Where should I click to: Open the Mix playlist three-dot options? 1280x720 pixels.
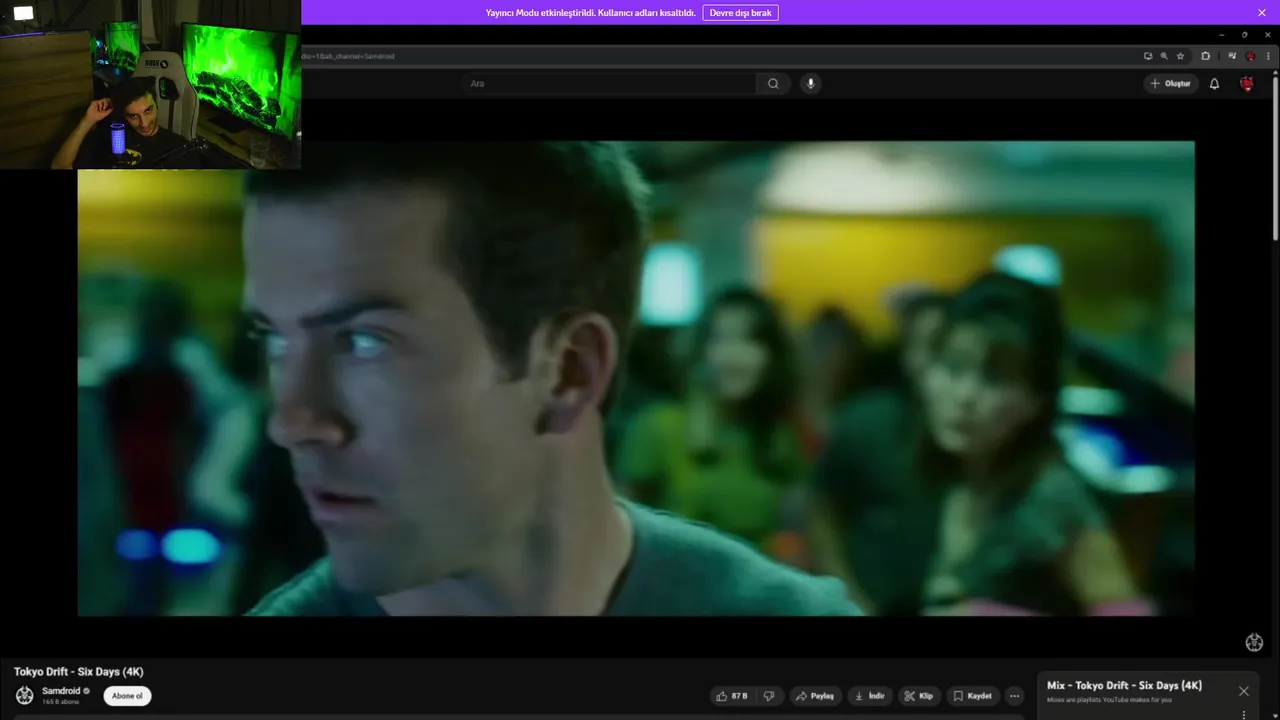[1244, 714]
